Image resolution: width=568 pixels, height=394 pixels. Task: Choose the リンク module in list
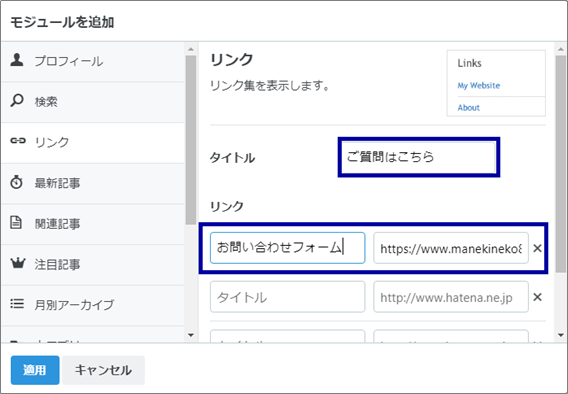93,143
